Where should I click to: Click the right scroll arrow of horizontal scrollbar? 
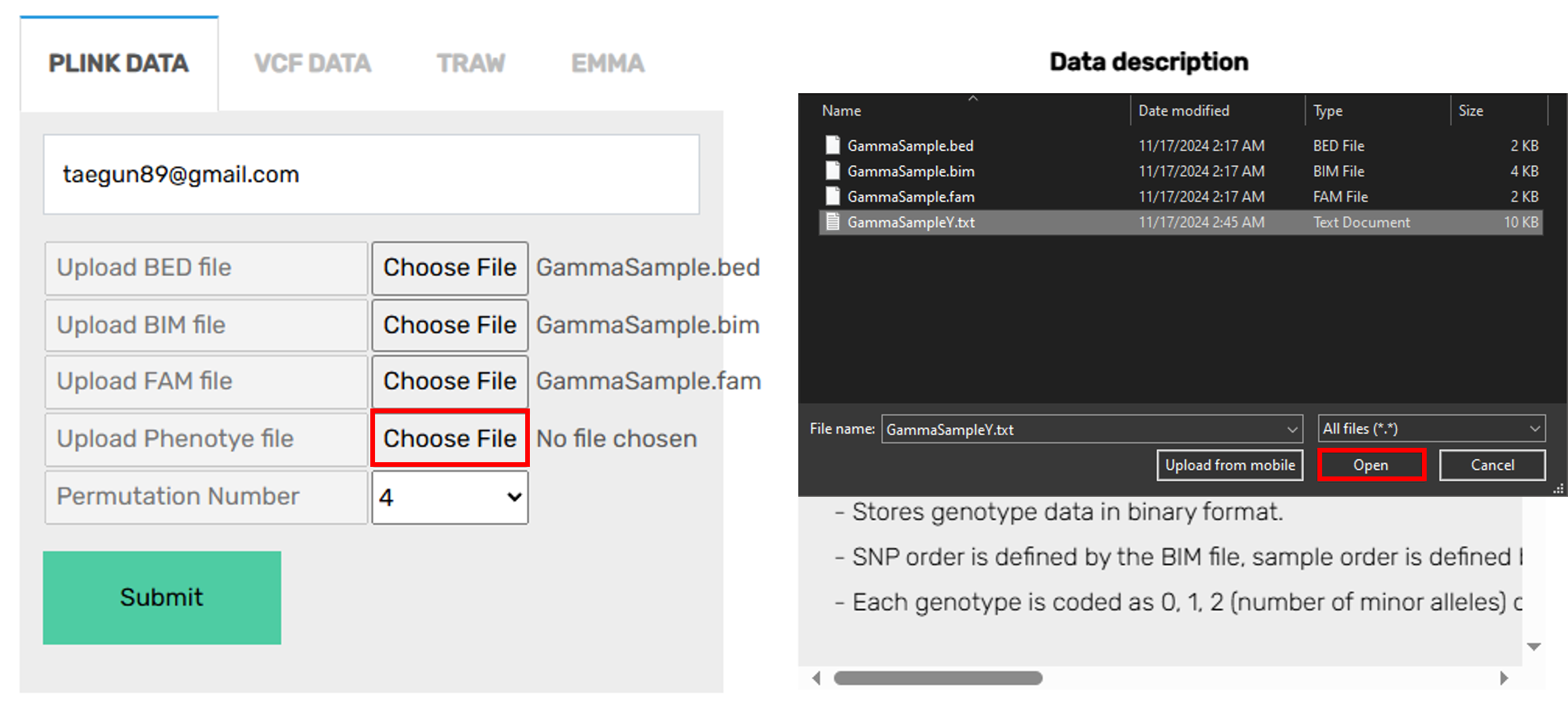point(1504,678)
